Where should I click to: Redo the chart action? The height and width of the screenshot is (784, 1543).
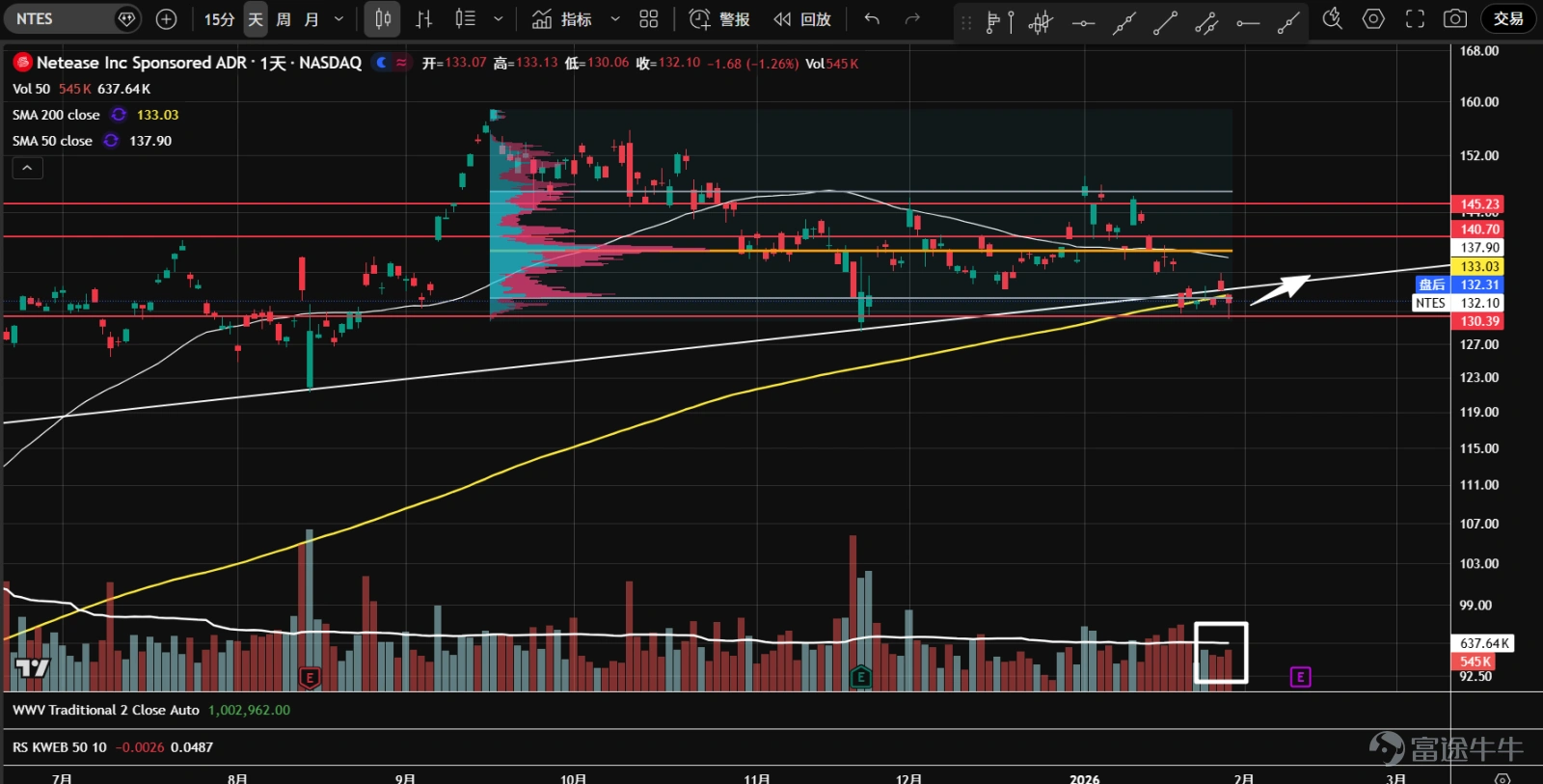point(912,19)
